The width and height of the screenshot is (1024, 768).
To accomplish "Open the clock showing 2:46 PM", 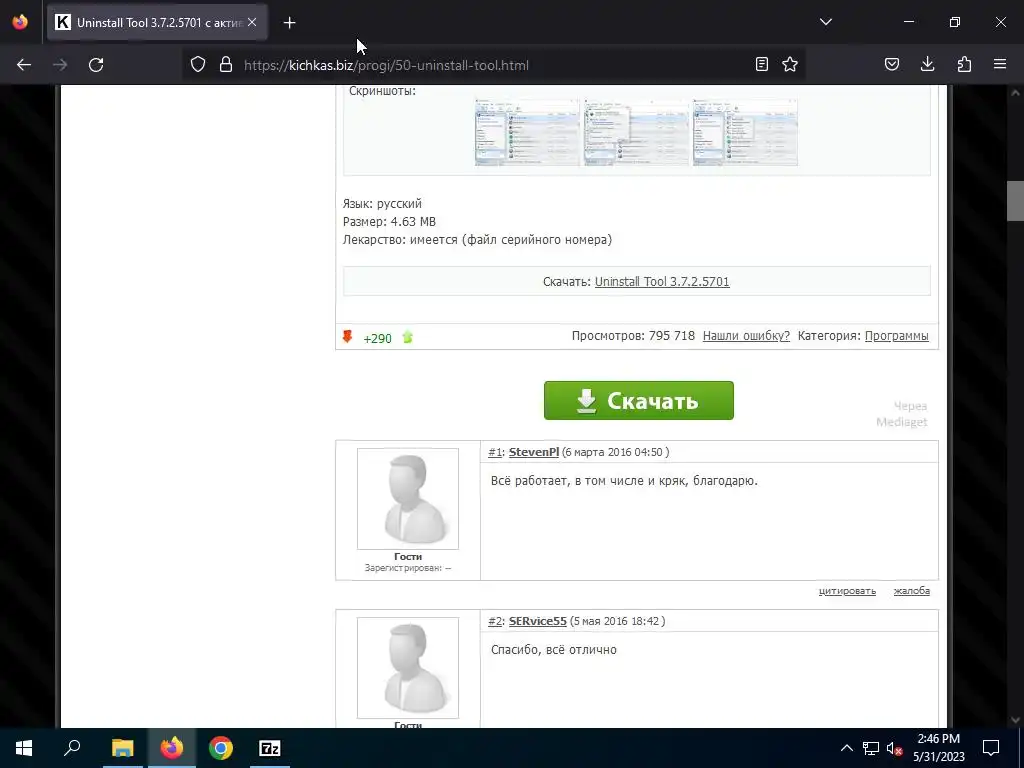I will tap(938, 748).
